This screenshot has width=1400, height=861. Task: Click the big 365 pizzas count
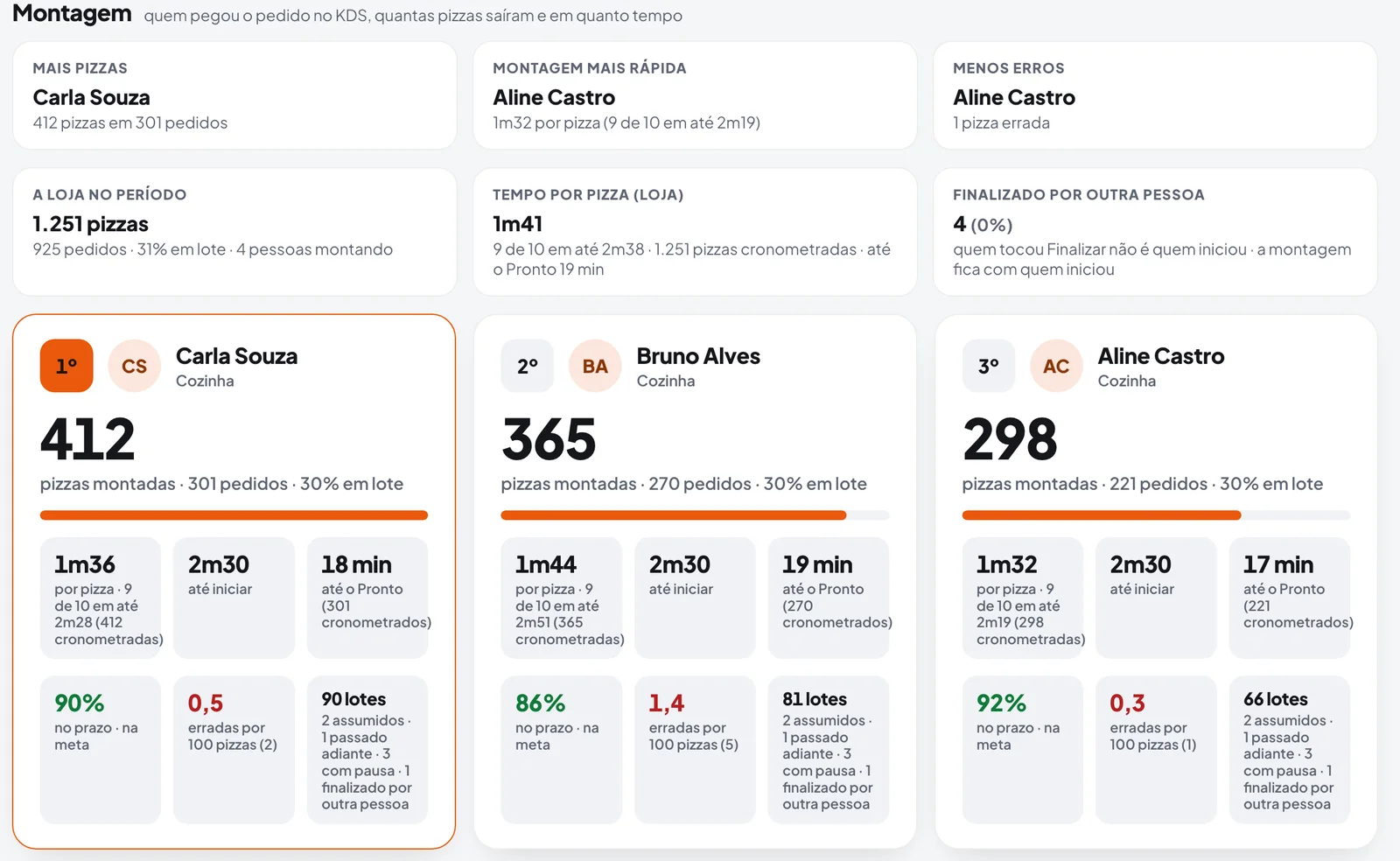tap(549, 438)
